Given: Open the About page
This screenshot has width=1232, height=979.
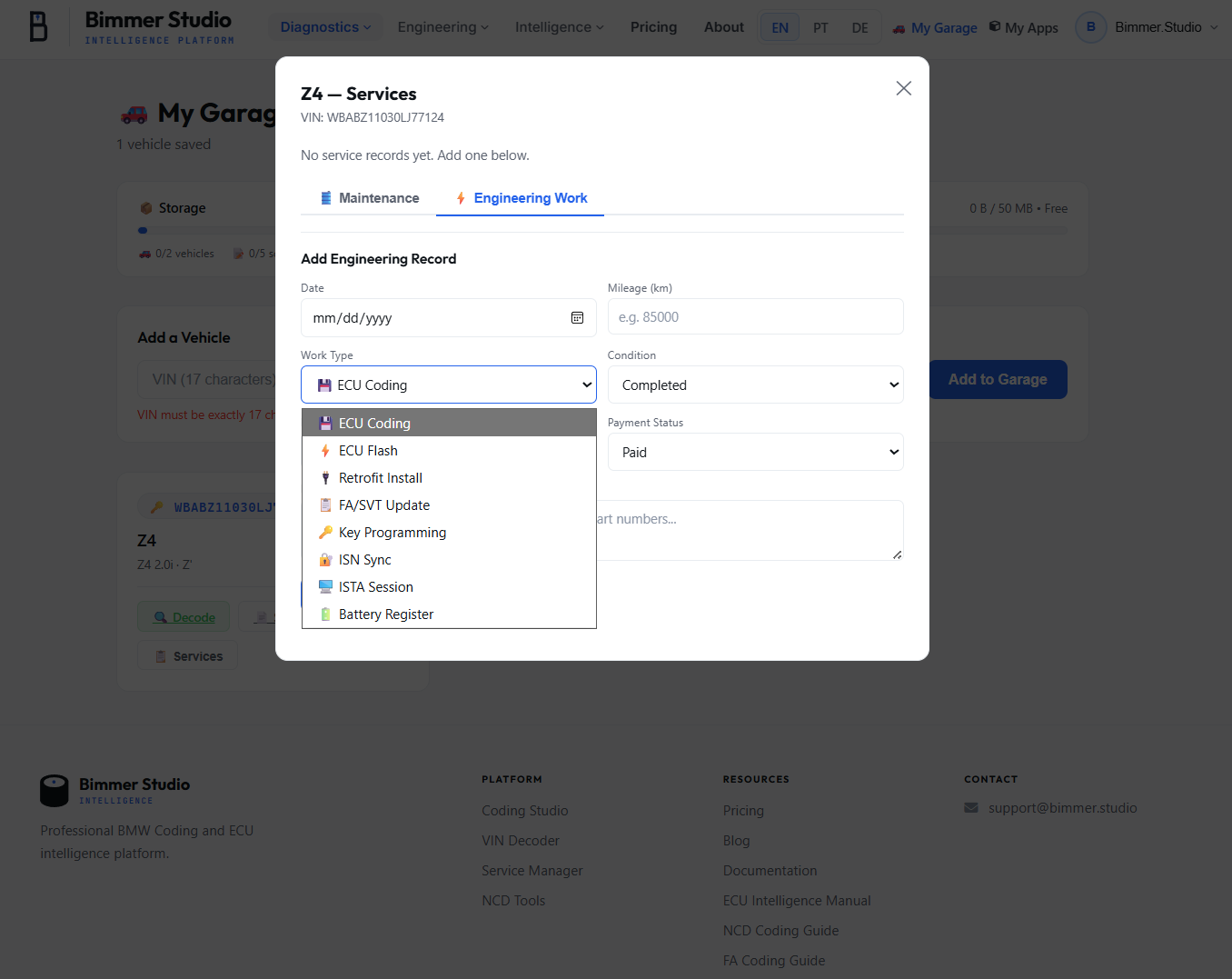Looking at the screenshot, I should pyautogui.click(x=724, y=27).
